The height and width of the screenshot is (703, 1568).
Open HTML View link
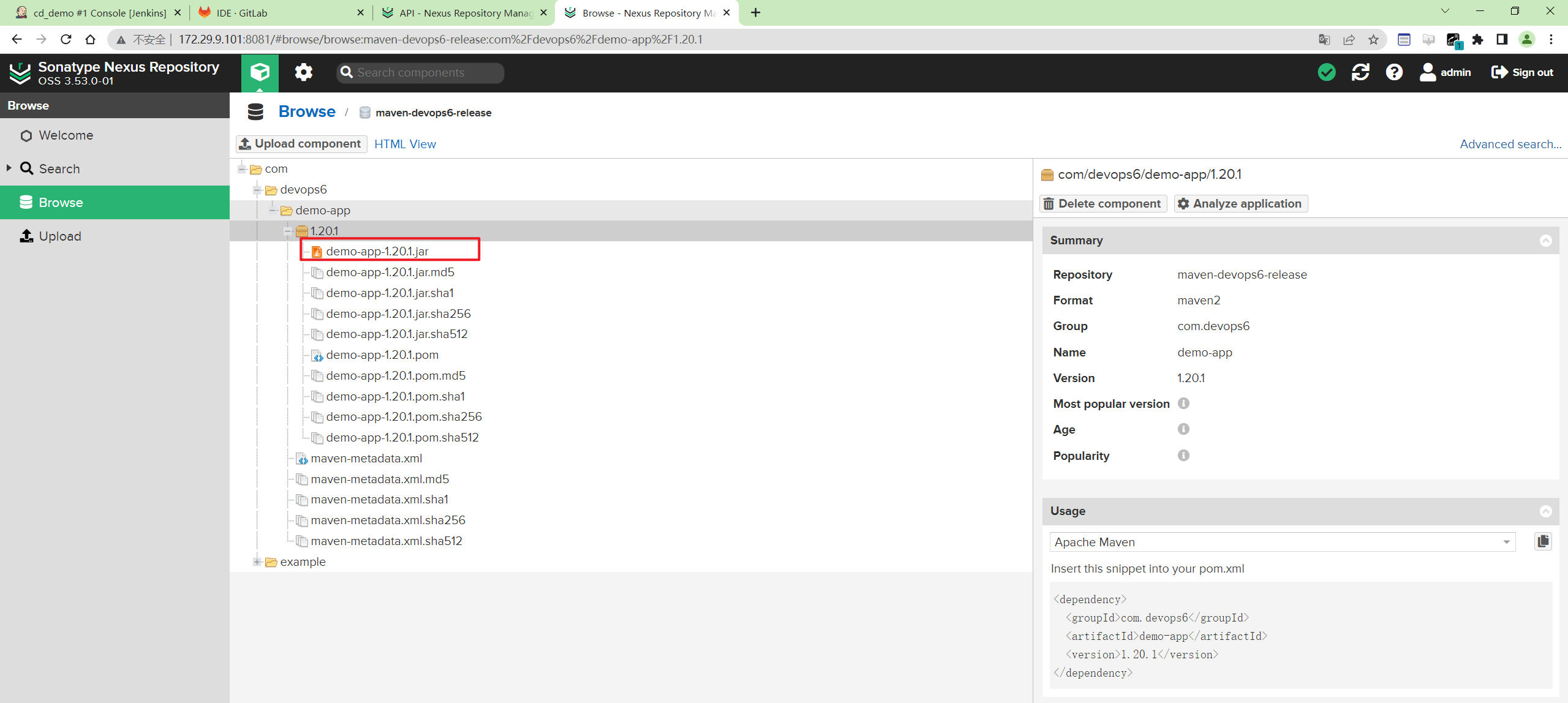click(405, 144)
